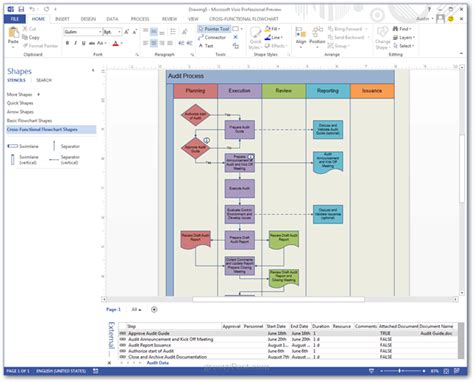Cut the selected shape
This screenshot has height=382, width=474.
(29, 29)
